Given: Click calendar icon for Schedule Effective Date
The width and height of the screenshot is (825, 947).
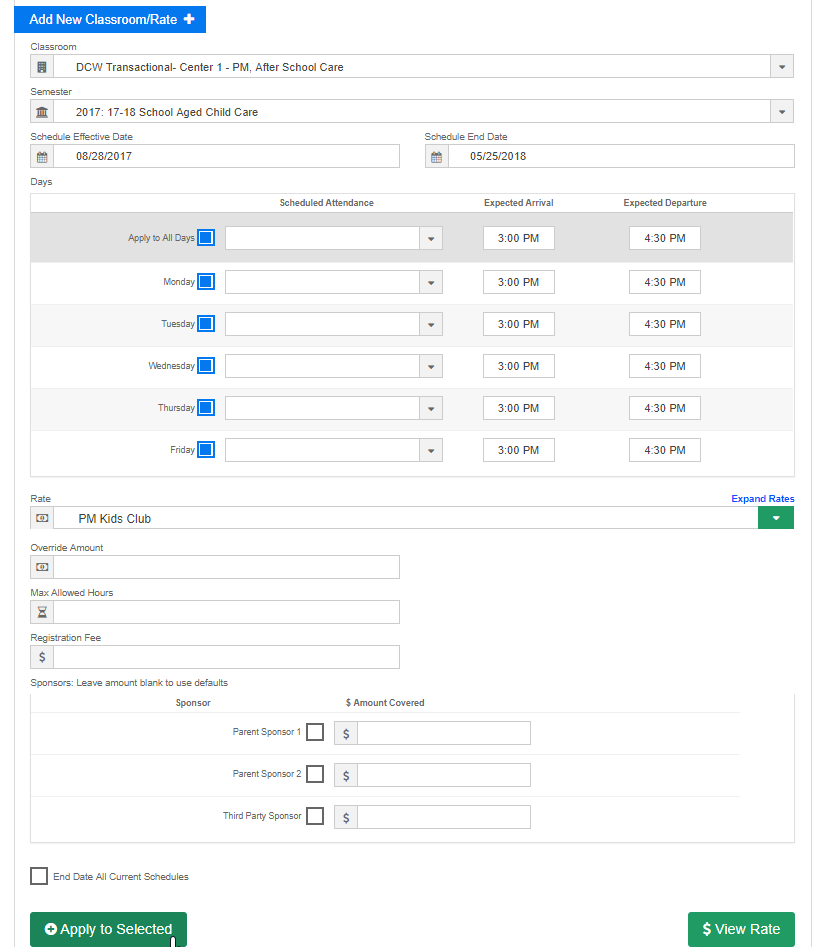Looking at the screenshot, I should (42, 157).
